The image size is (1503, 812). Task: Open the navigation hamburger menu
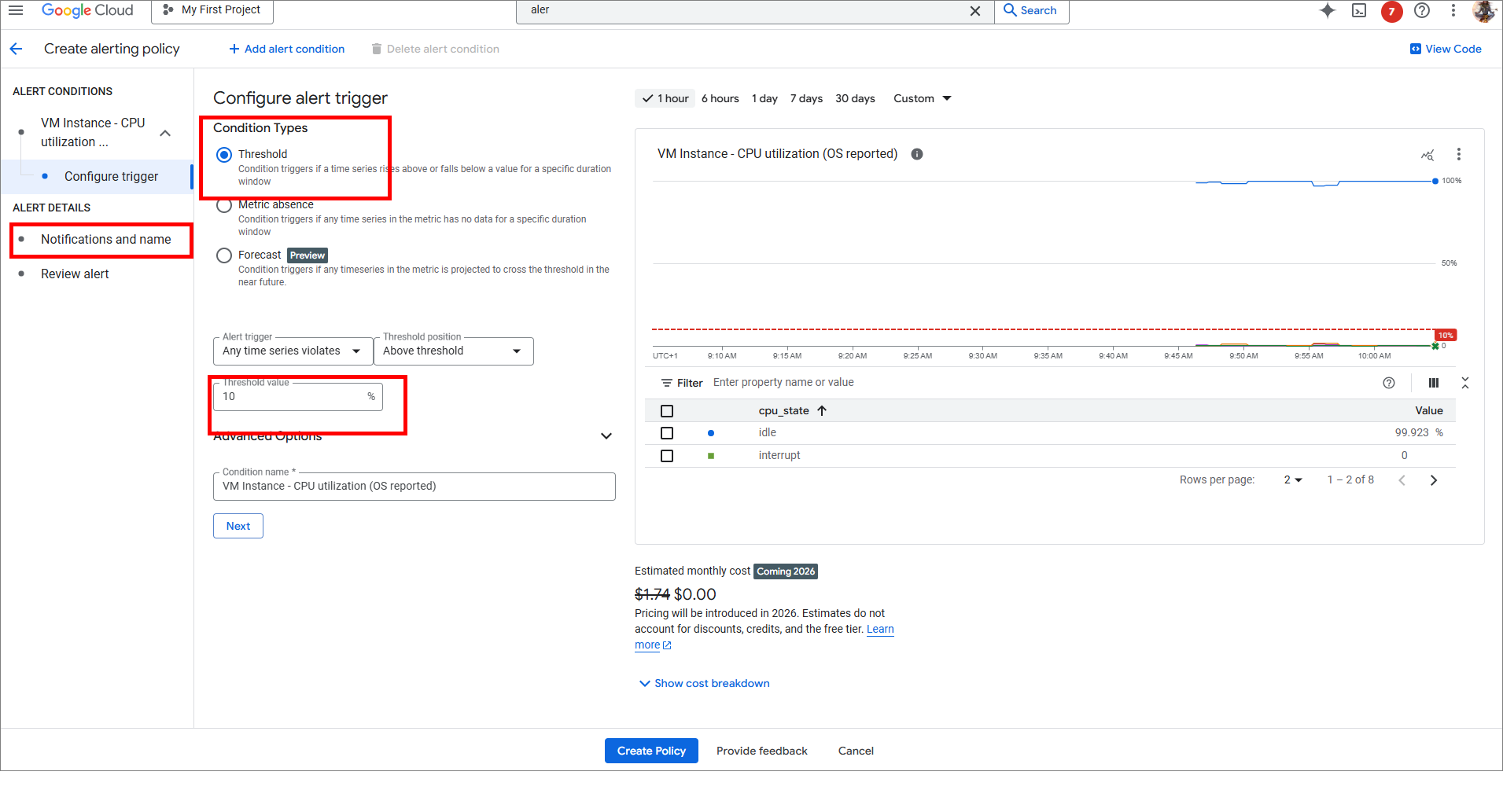coord(16,10)
